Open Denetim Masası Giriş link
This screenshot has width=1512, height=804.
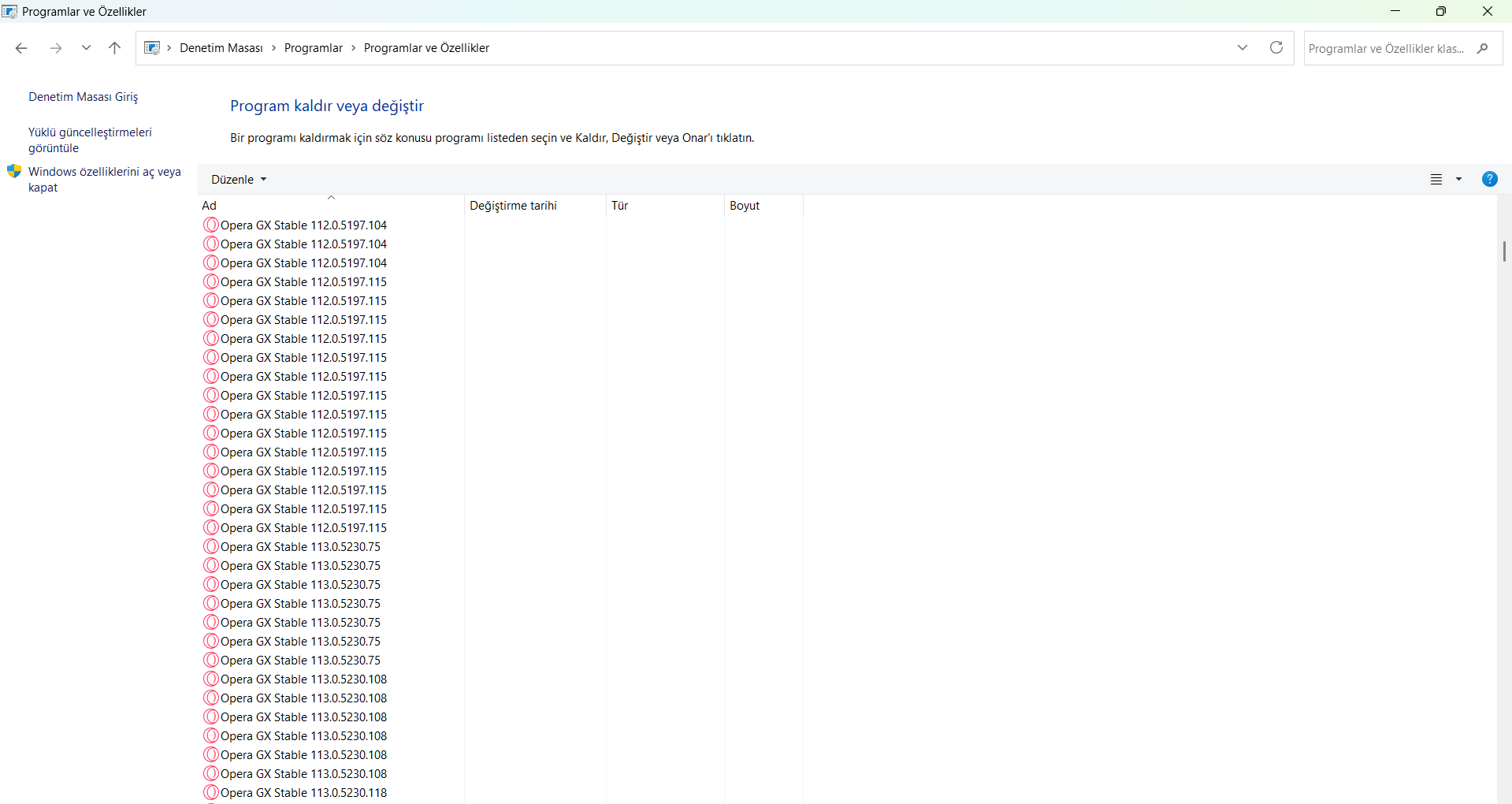(x=84, y=97)
